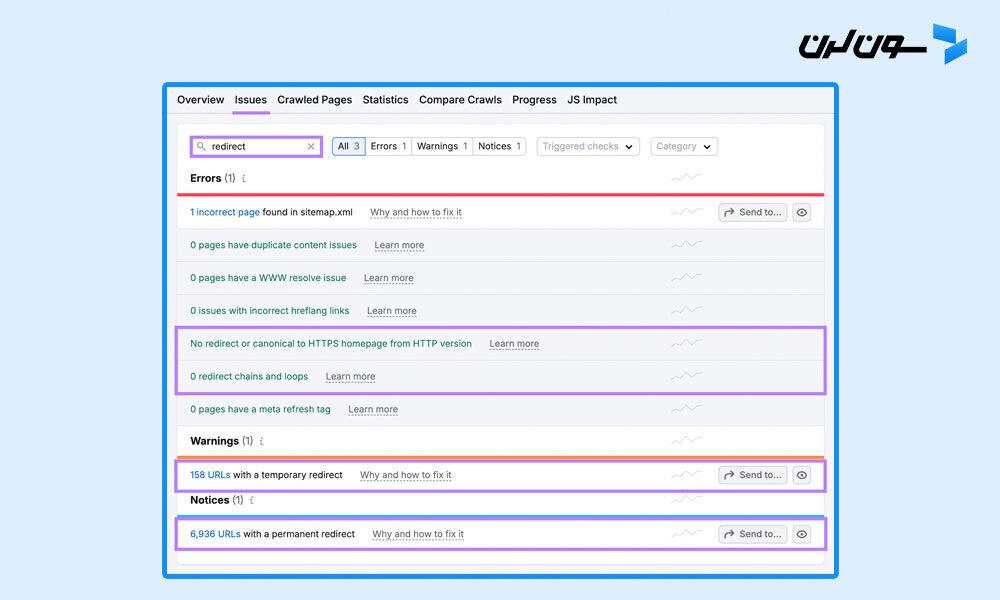This screenshot has height=600, width=1000.
Task: Click the 'Errors (1)' section heading
Action: coord(212,179)
